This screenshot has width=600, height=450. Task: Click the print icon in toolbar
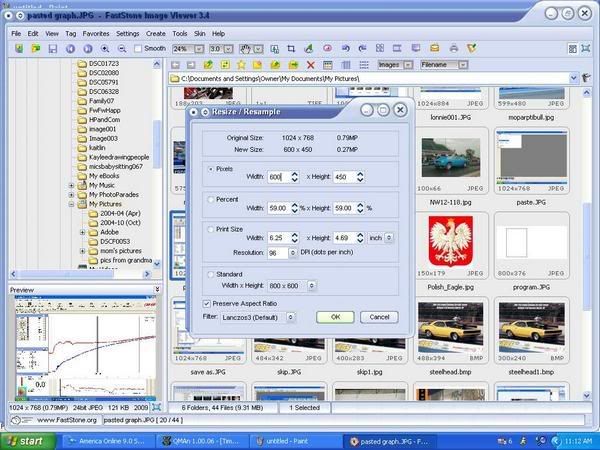click(453, 49)
